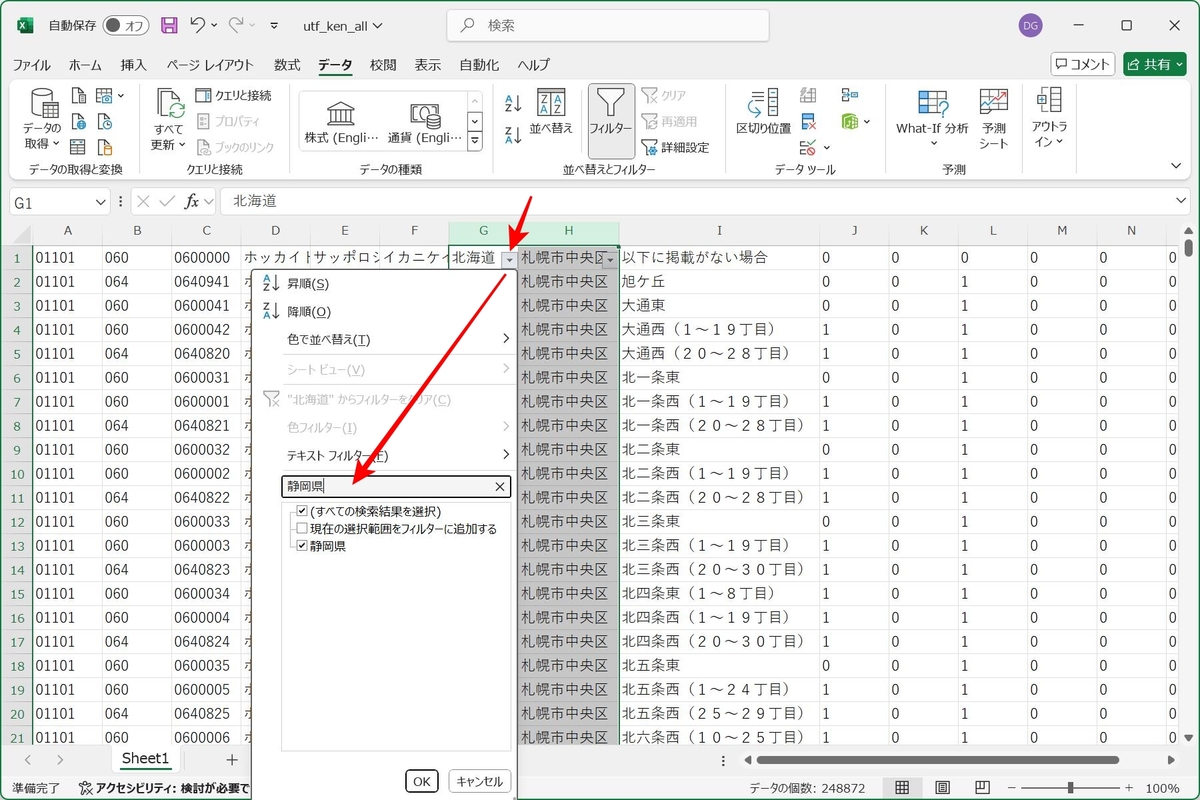Screen dimensions: 1200x800
Task: Click Cancel (キャンセル) in filter menu
Action: pos(480,781)
